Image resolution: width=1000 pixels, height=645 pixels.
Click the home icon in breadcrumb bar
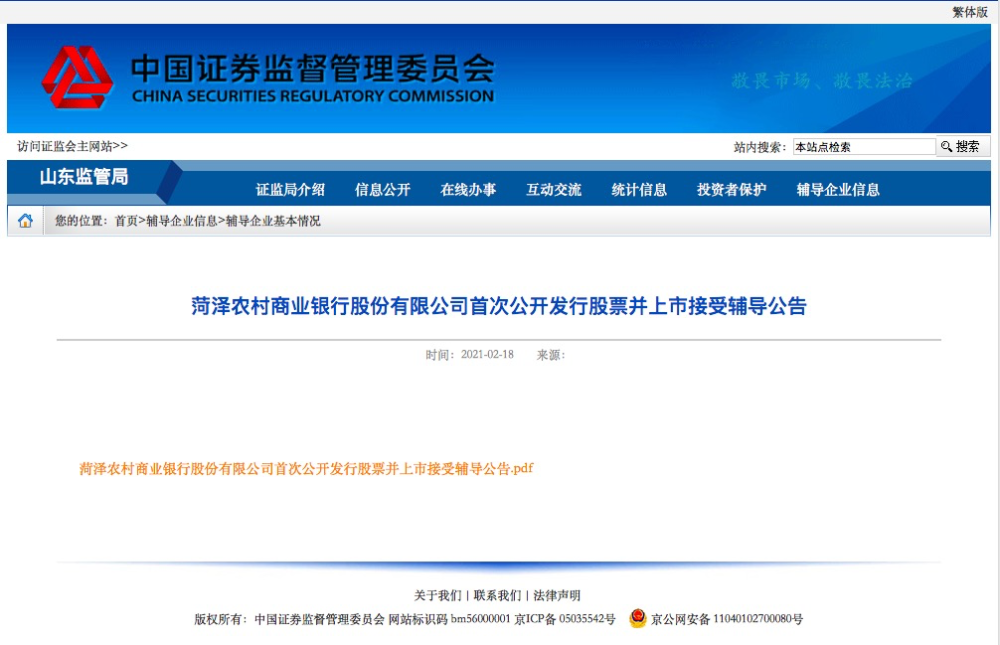click(26, 221)
